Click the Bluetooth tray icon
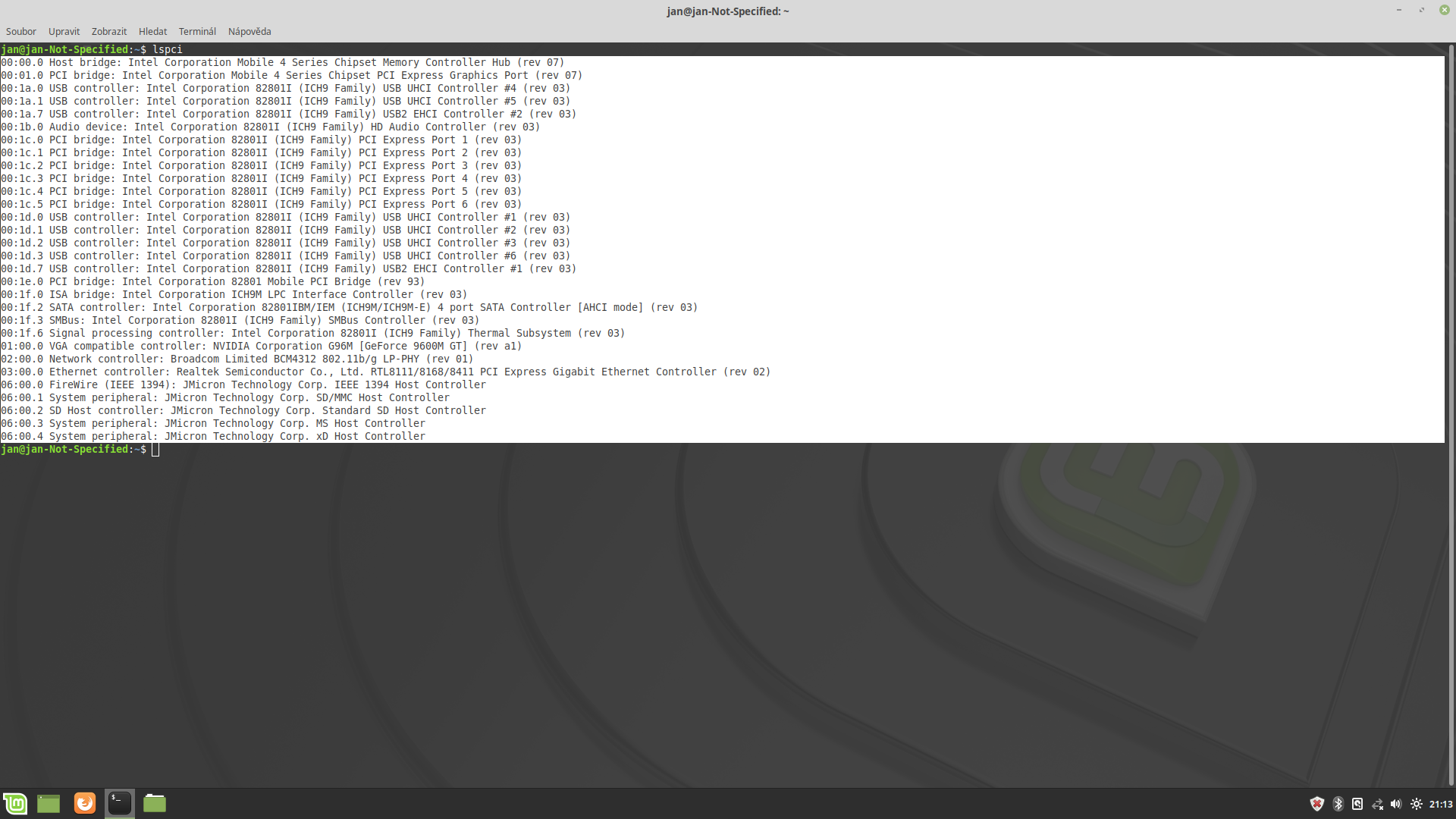 coord(1338,804)
